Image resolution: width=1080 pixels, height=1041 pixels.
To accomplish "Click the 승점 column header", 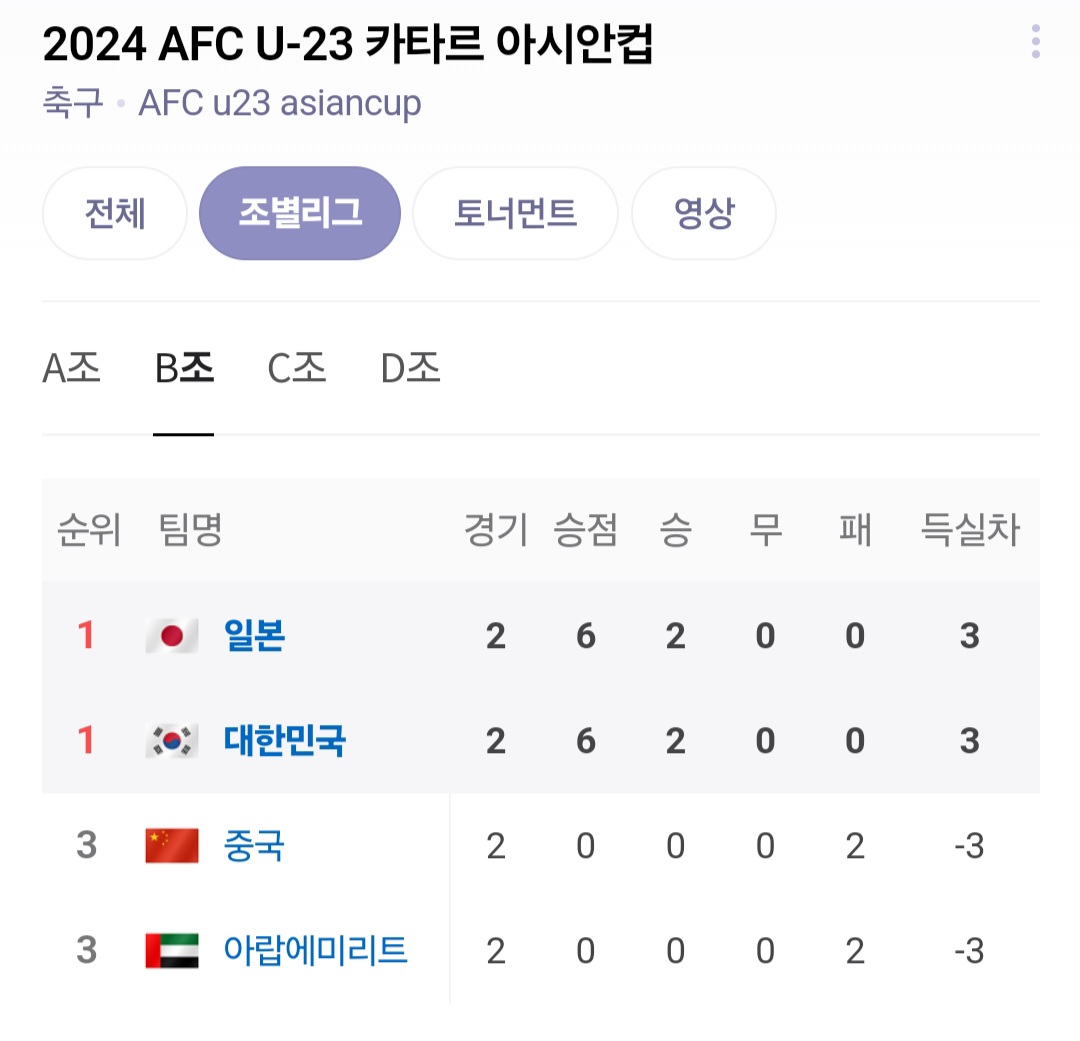I will [x=586, y=530].
